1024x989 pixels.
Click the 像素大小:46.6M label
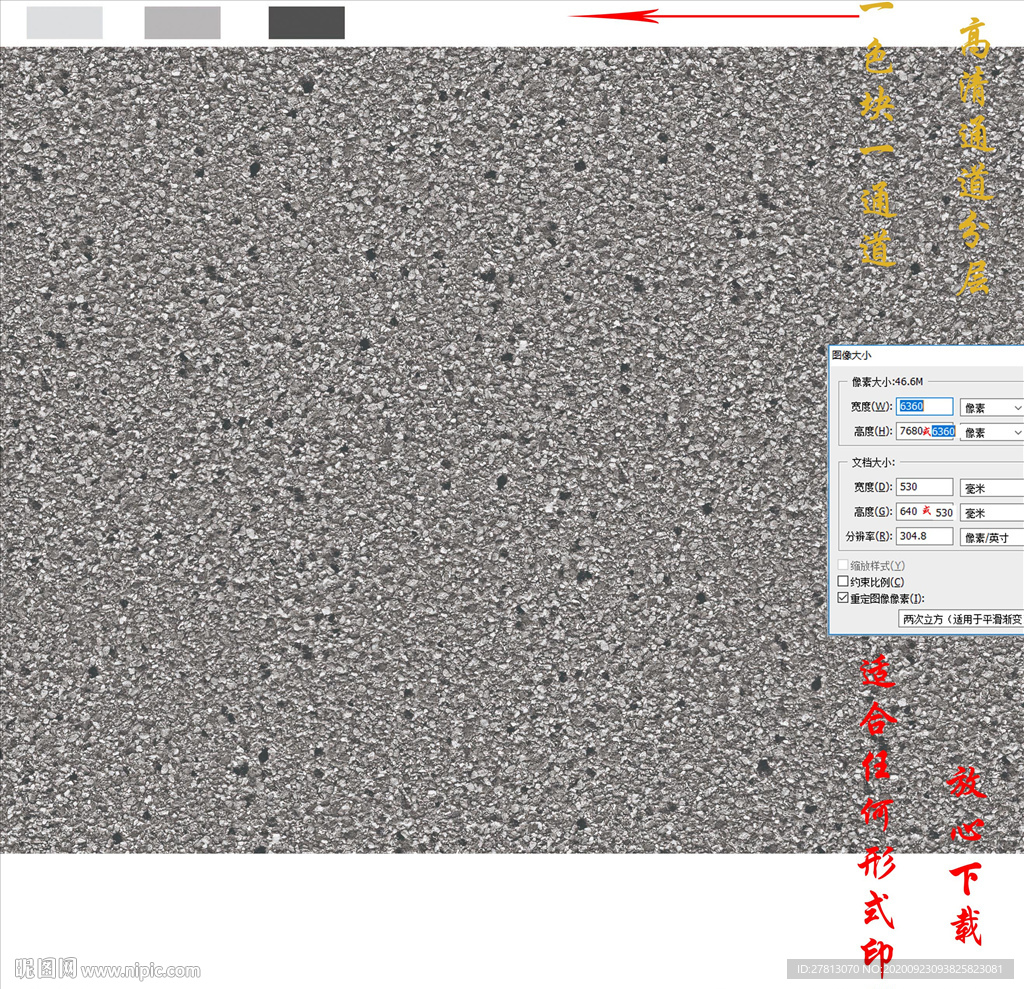(888, 381)
